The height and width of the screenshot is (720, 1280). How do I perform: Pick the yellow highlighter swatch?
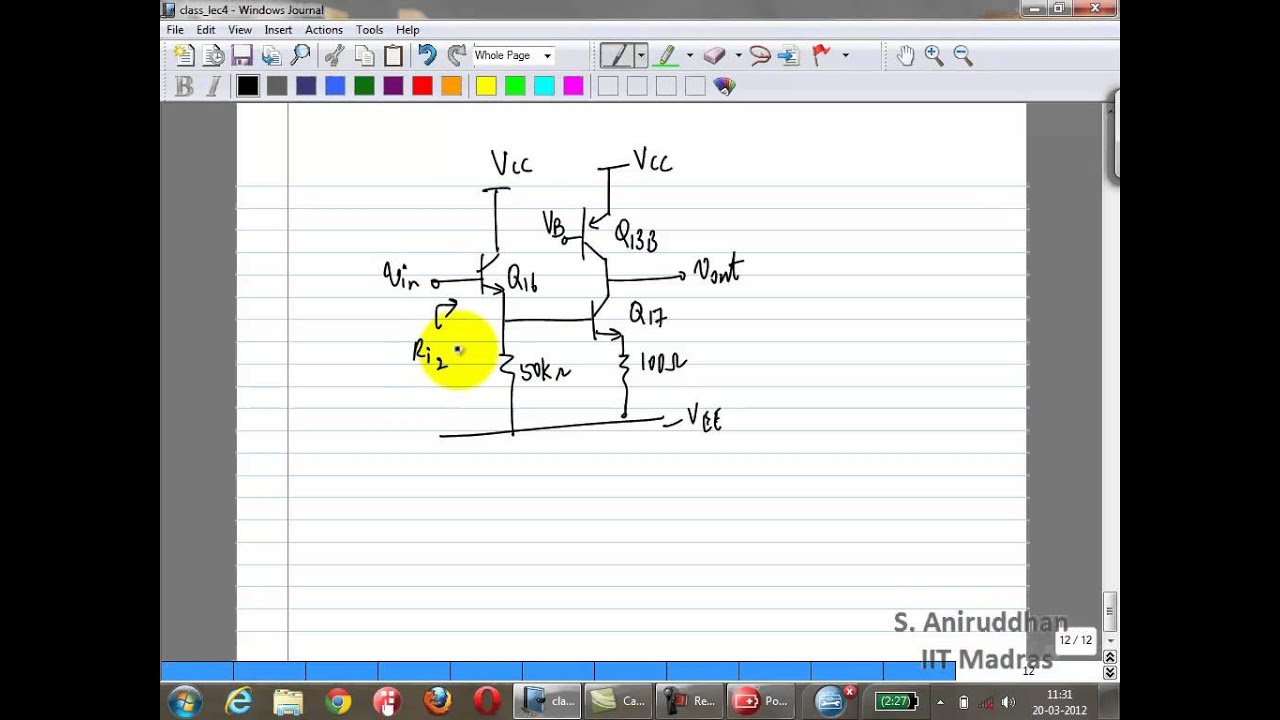pyautogui.click(x=486, y=87)
